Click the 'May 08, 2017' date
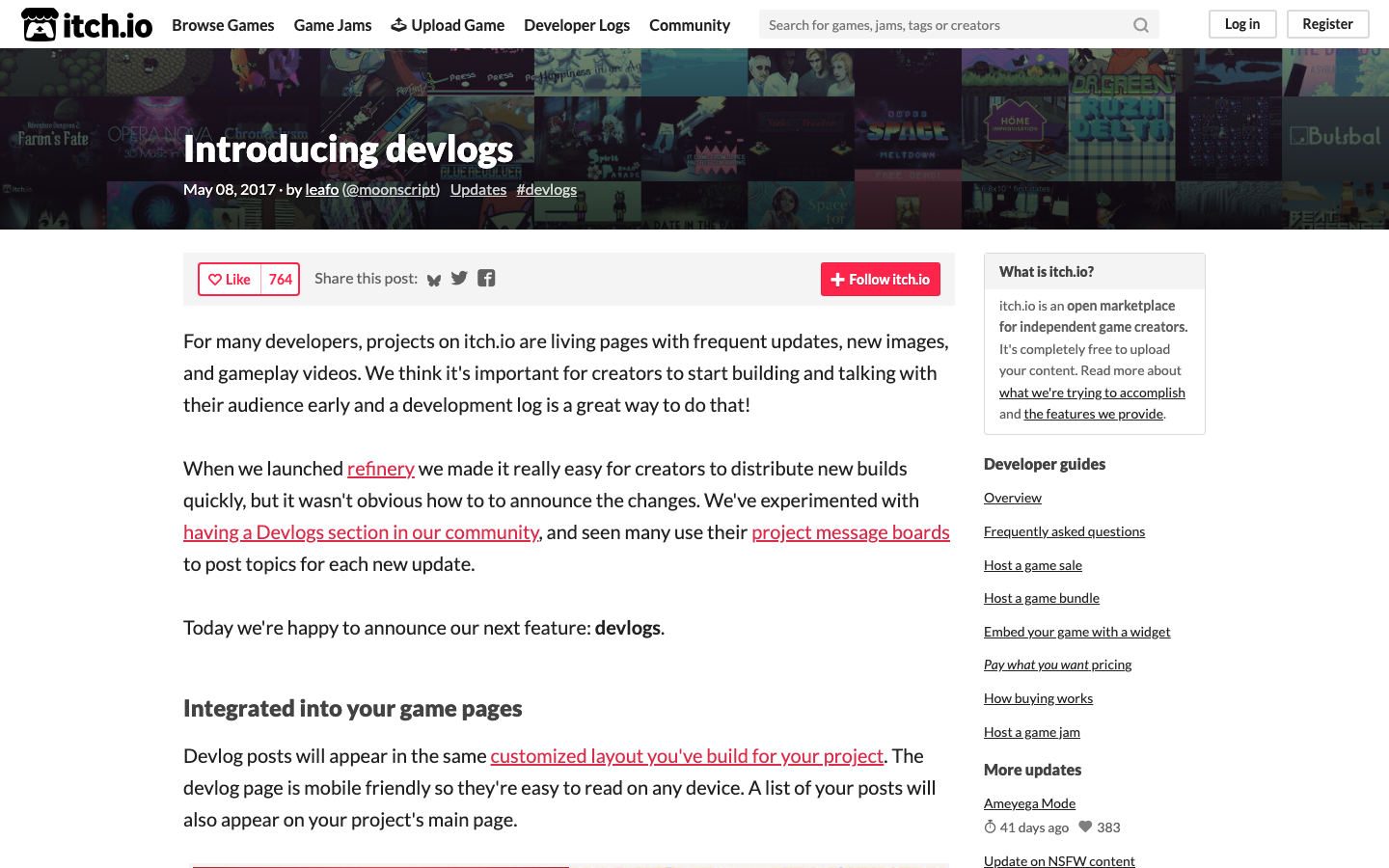 click(230, 189)
